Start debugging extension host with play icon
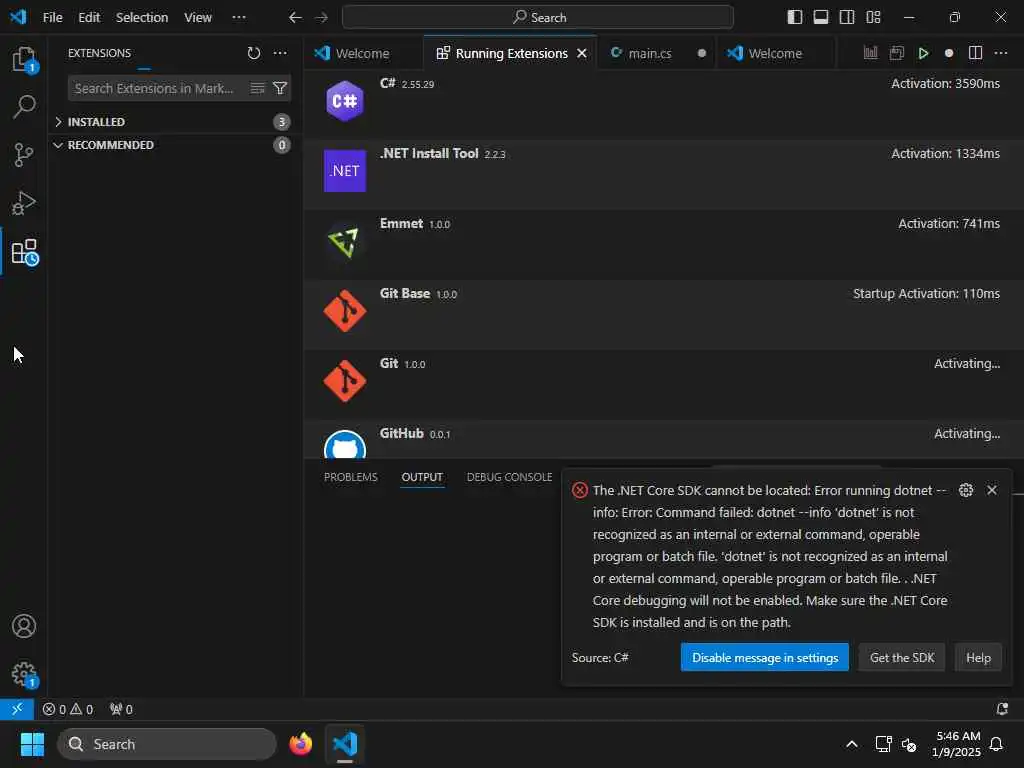1024x768 pixels. pos(923,53)
